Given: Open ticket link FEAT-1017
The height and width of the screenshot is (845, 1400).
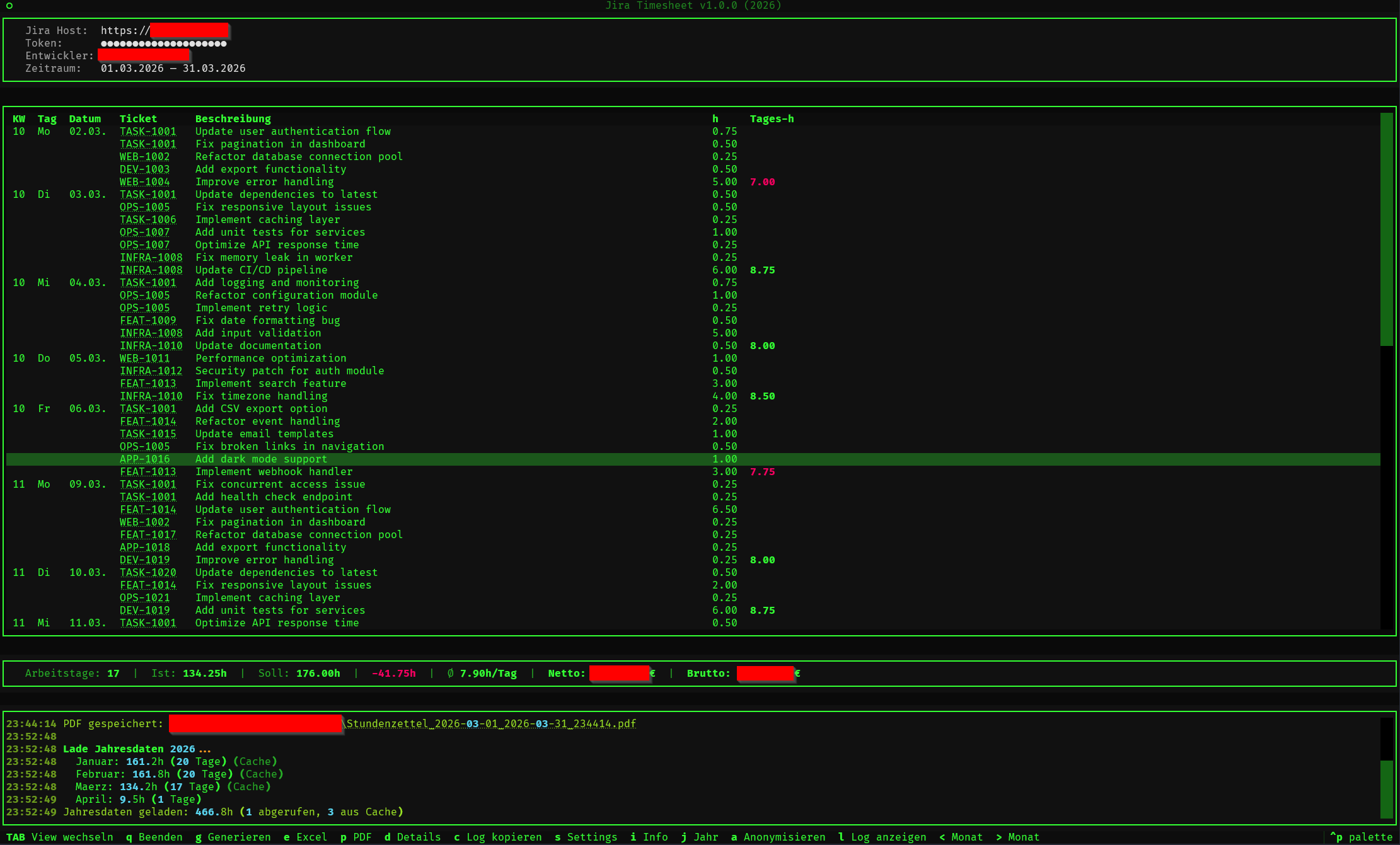Looking at the screenshot, I should click(x=148, y=534).
